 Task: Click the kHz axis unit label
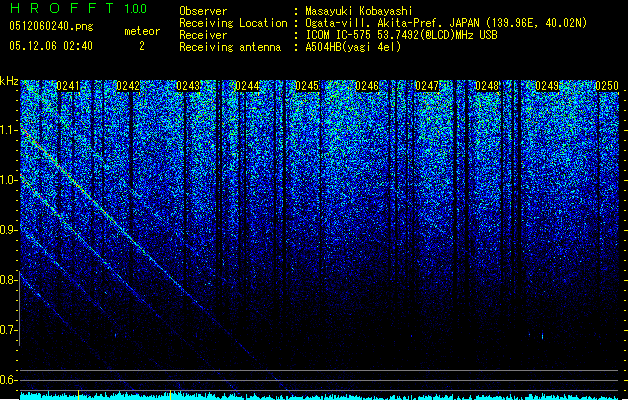coord(9,81)
